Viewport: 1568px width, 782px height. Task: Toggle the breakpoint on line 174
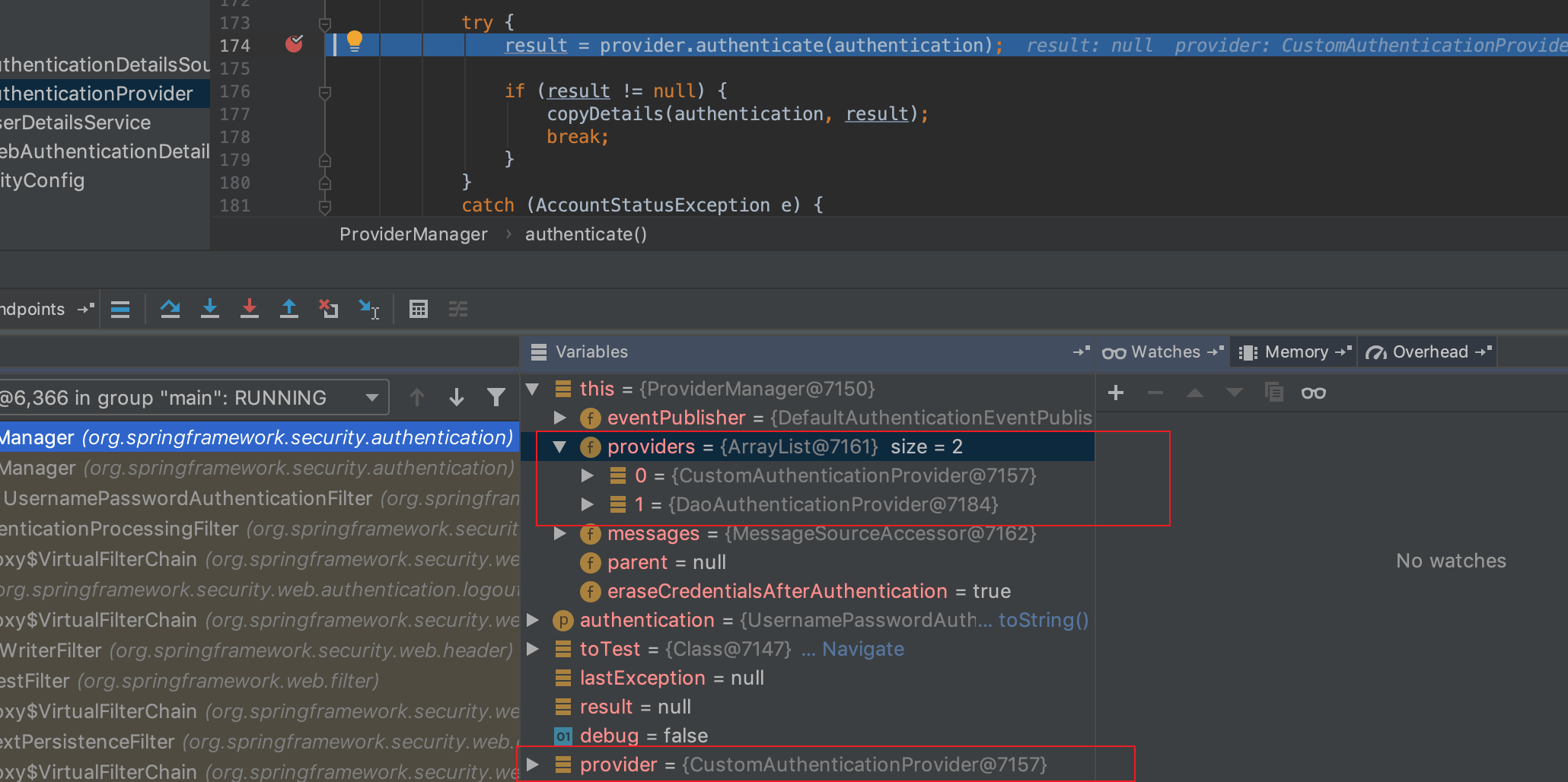point(294,44)
